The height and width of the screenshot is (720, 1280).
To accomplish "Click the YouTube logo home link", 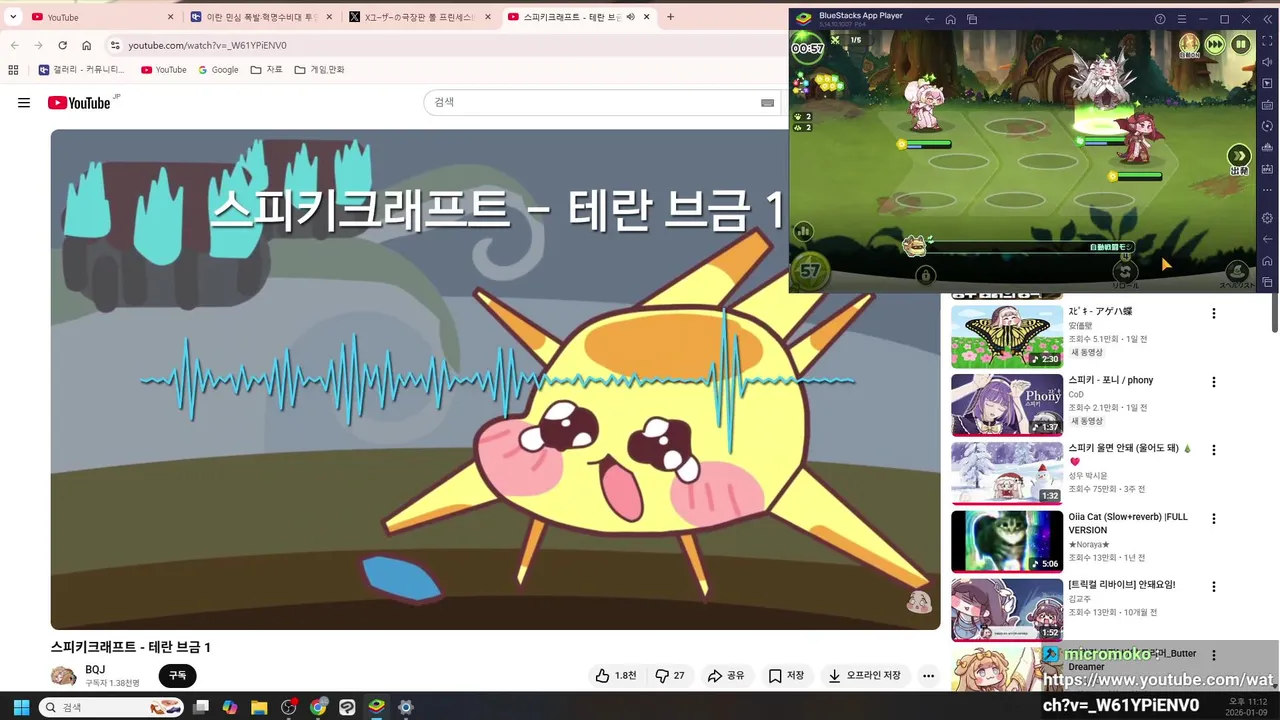I will [x=79, y=102].
